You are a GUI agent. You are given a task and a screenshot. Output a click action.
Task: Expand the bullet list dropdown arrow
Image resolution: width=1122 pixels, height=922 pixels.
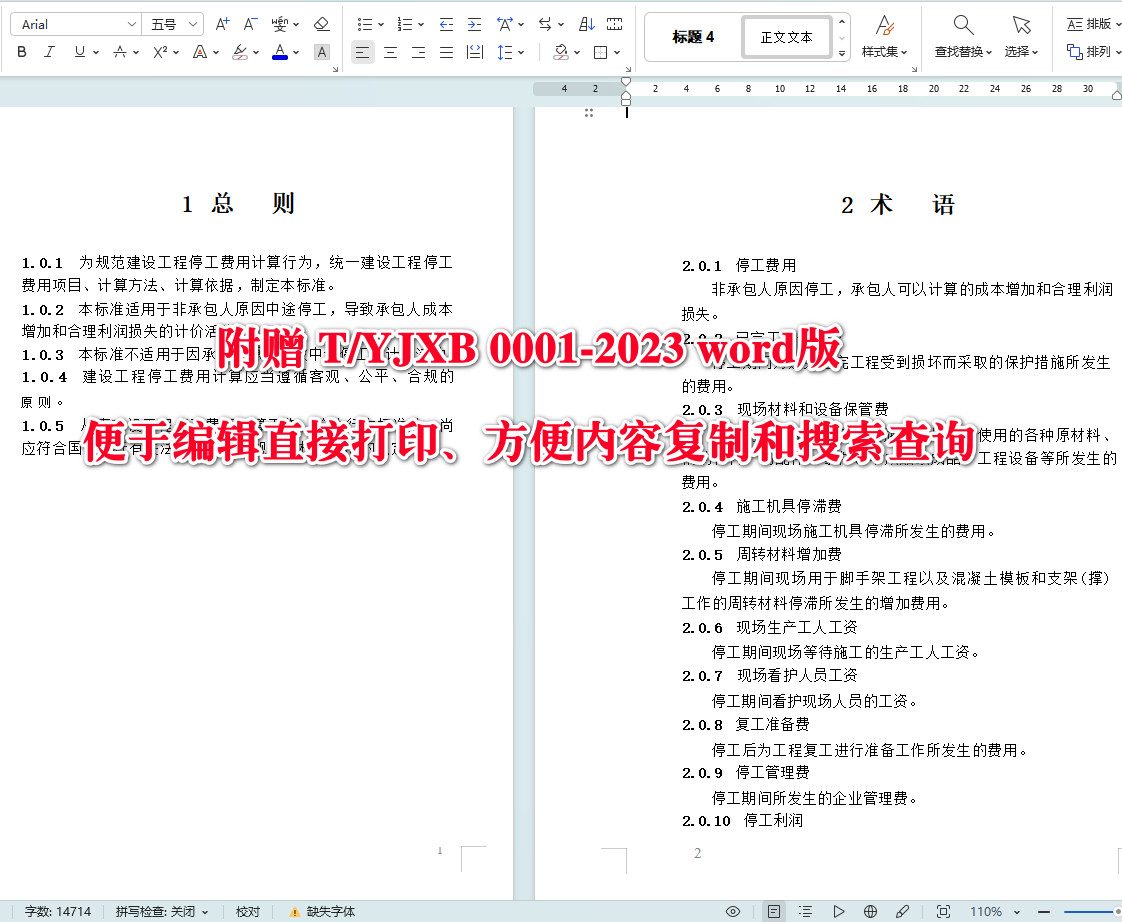[381, 24]
